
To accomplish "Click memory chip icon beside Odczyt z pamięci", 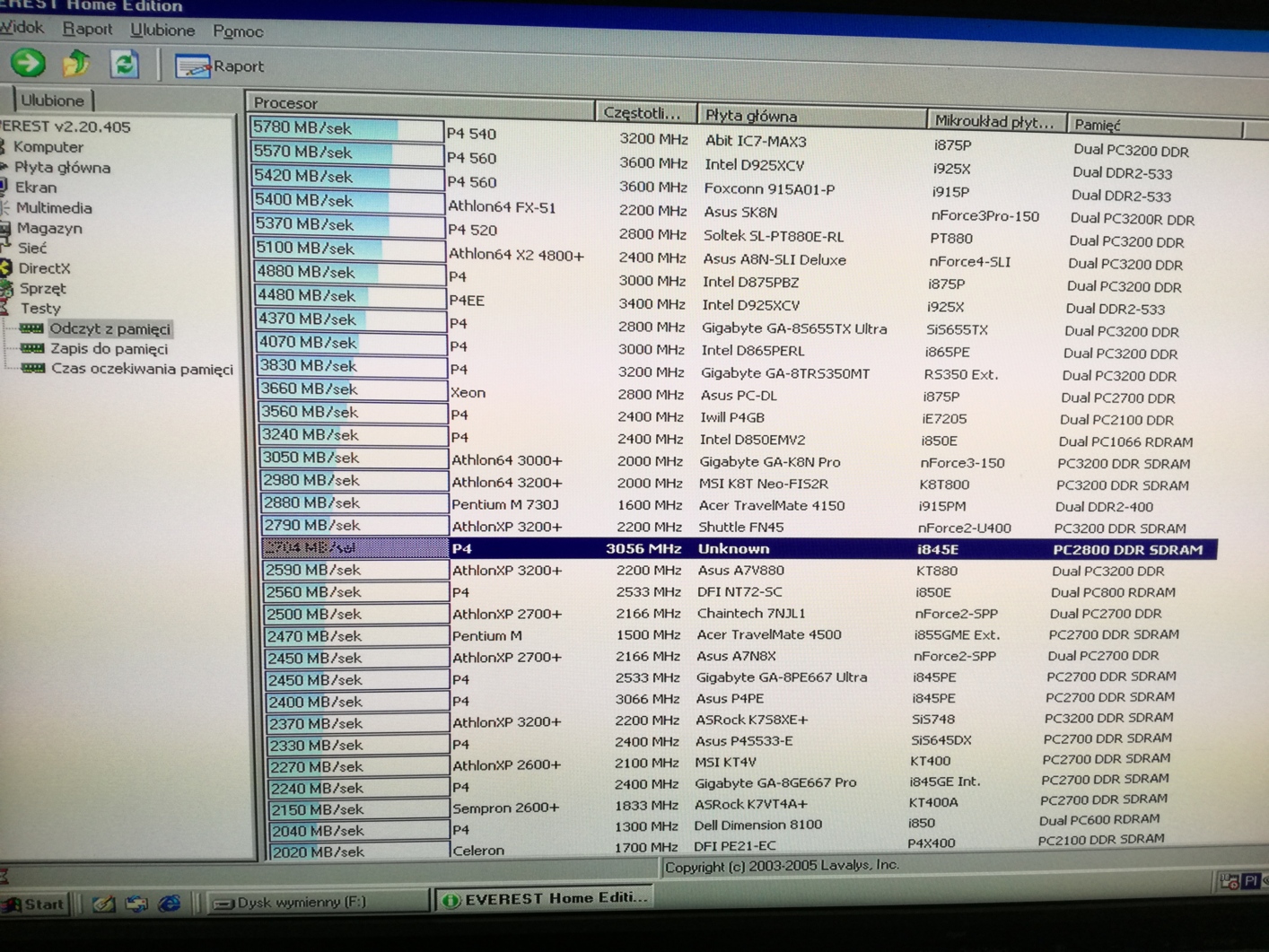I will click(x=32, y=328).
